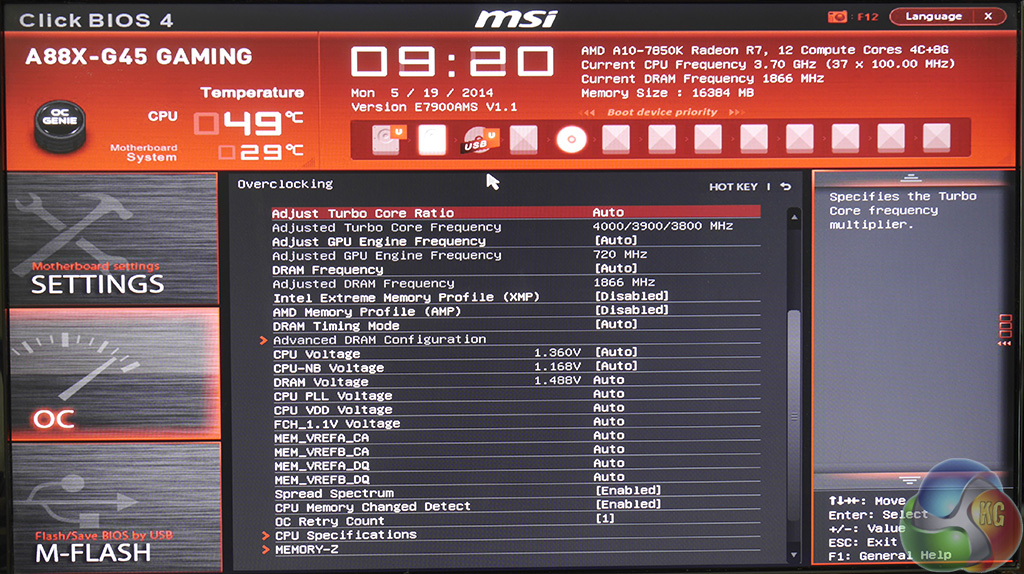Toggle AMD Memory Profile (AMP) [Disabled]
This screenshot has height=574, width=1024.
pos(632,311)
